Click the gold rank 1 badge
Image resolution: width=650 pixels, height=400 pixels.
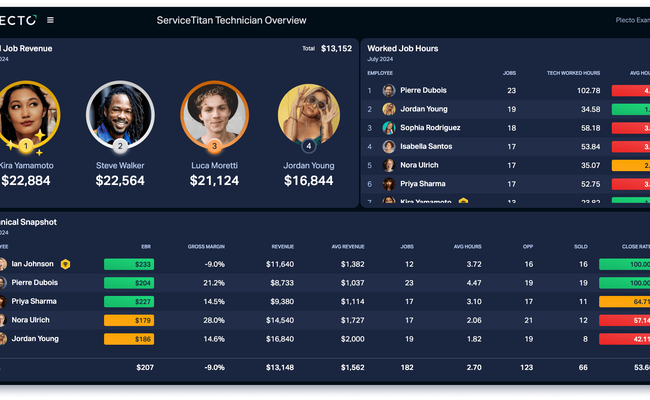click(26, 146)
